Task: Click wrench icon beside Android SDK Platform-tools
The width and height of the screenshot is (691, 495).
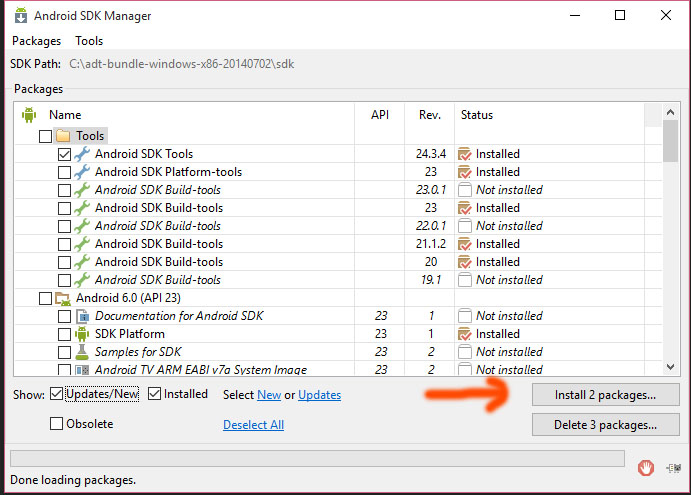Action: coord(82,172)
